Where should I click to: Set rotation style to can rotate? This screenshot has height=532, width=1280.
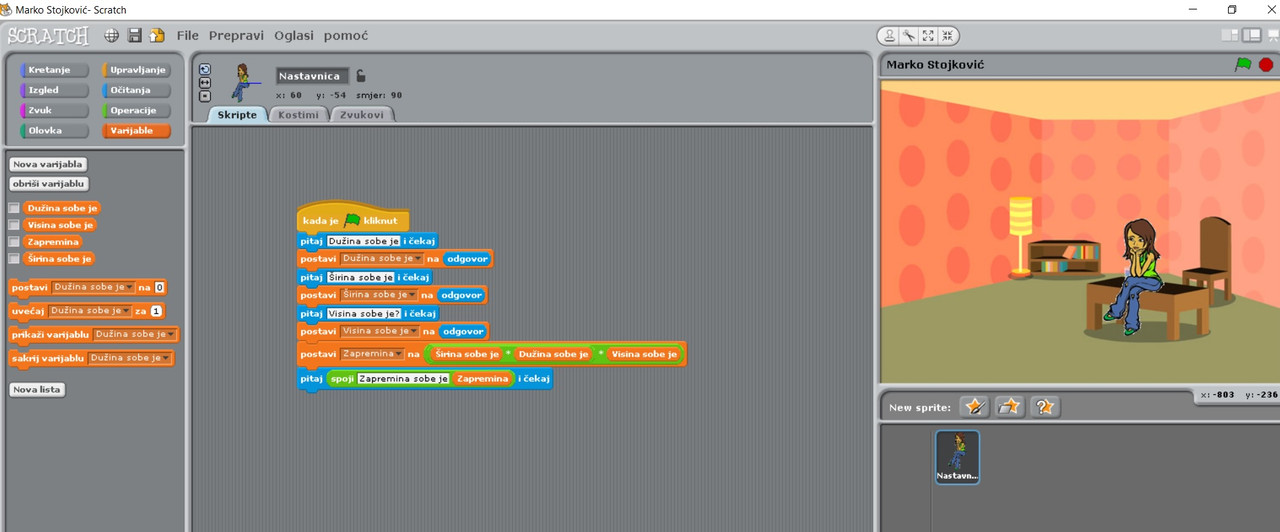205,70
